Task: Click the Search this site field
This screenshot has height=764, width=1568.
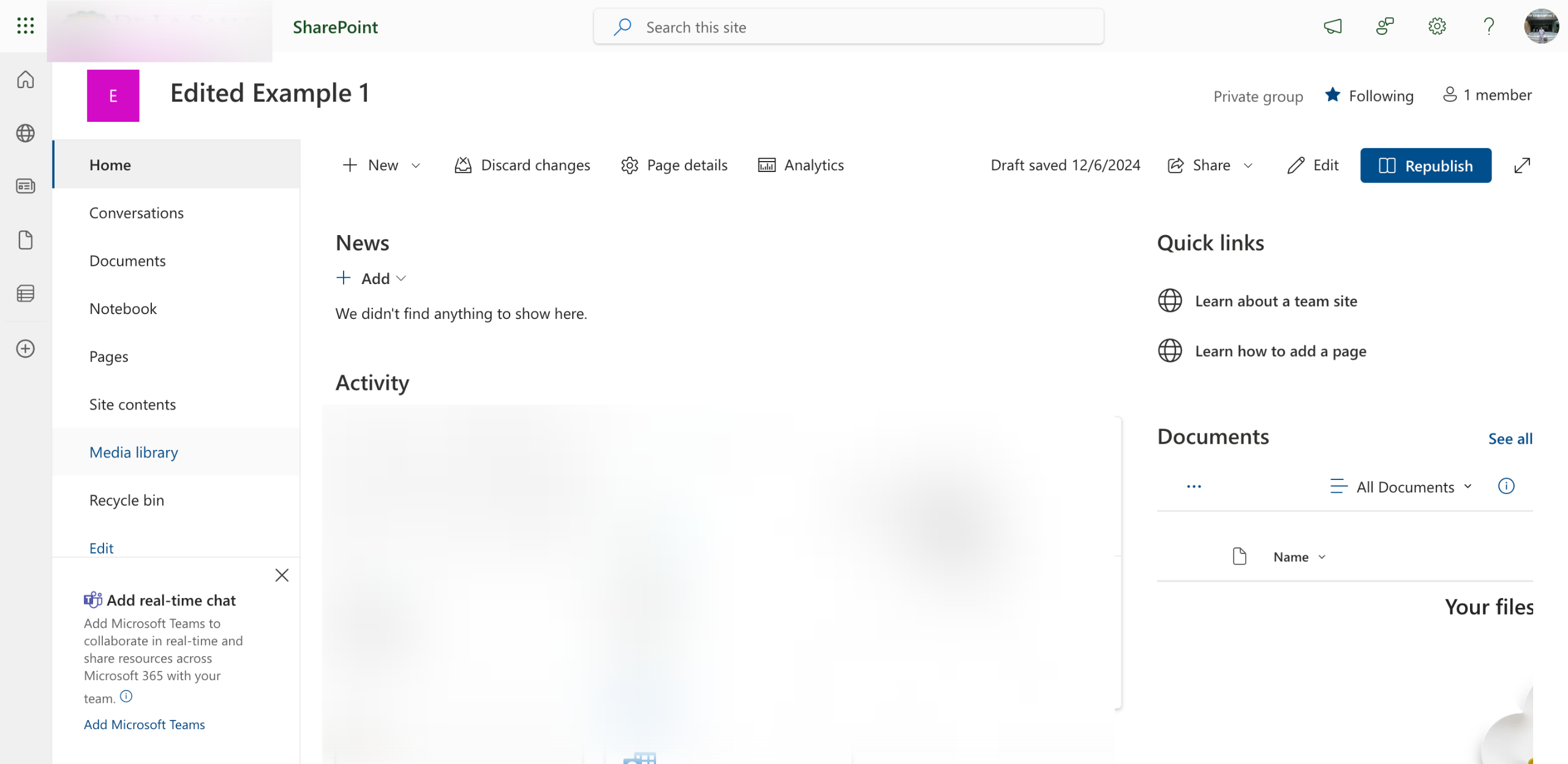Action: pyautogui.click(x=848, y=27)
